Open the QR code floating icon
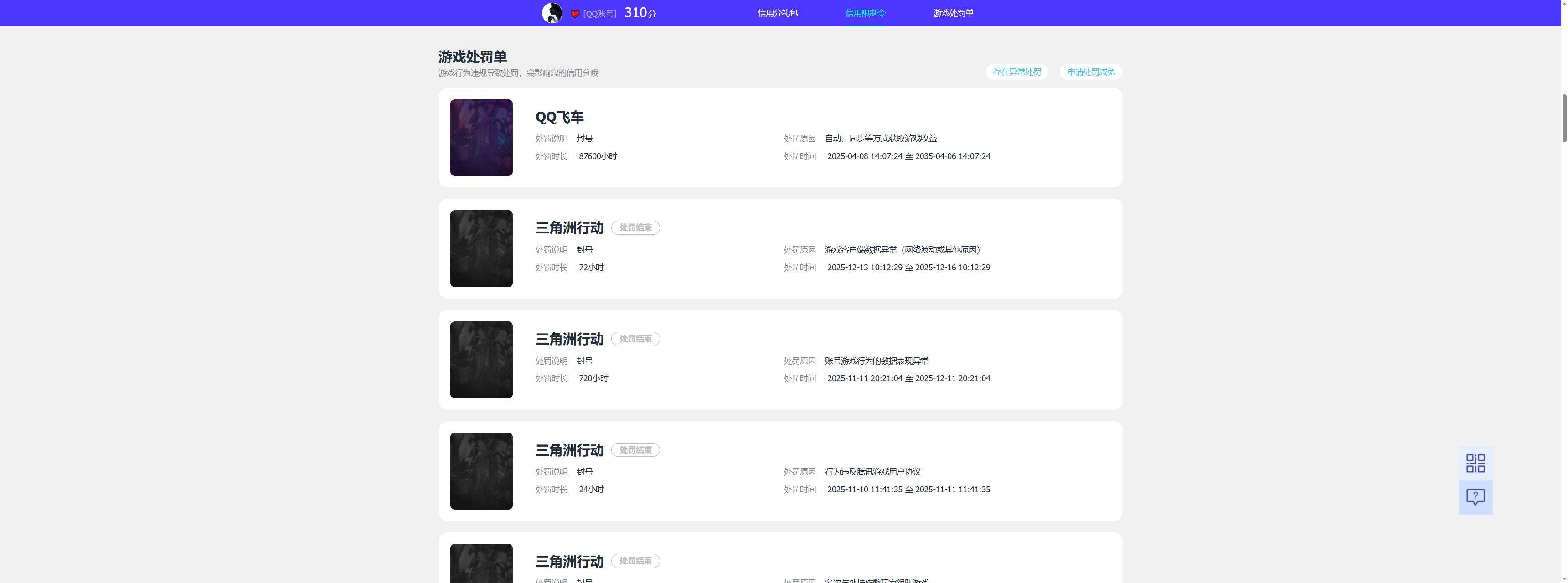 tap(1475, 463)
